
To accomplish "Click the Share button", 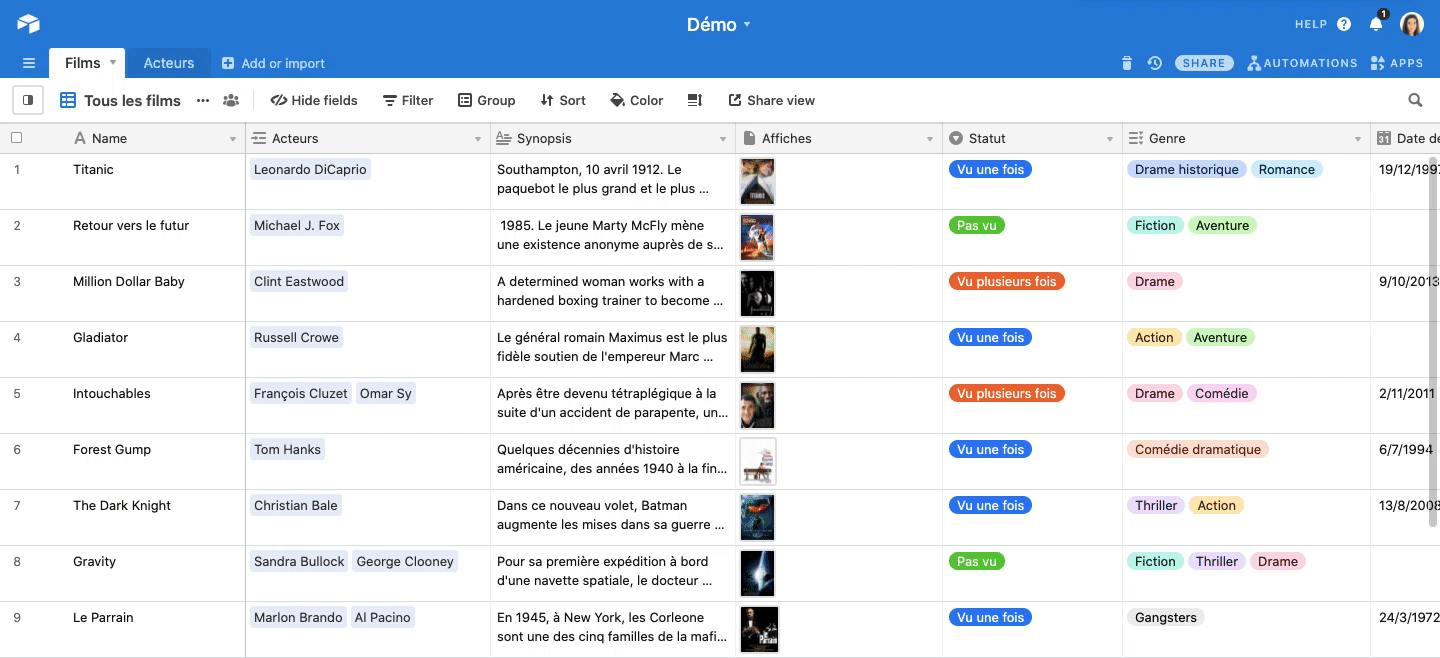I will coord(1204,63).
